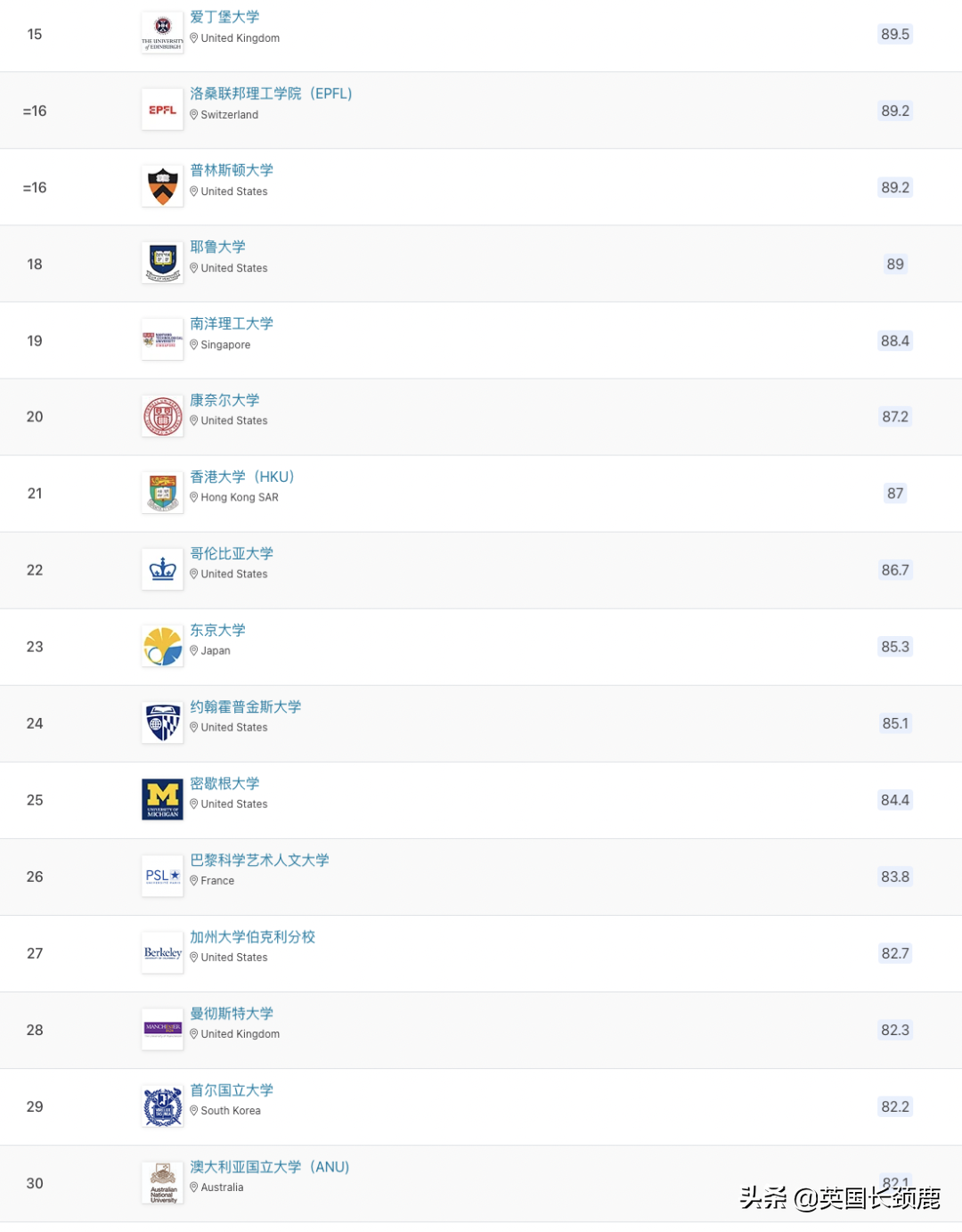This screenshot has width=962, height=1232.
Task: Click the Seoul National University emblem
Action: [x=162, y=1106]
